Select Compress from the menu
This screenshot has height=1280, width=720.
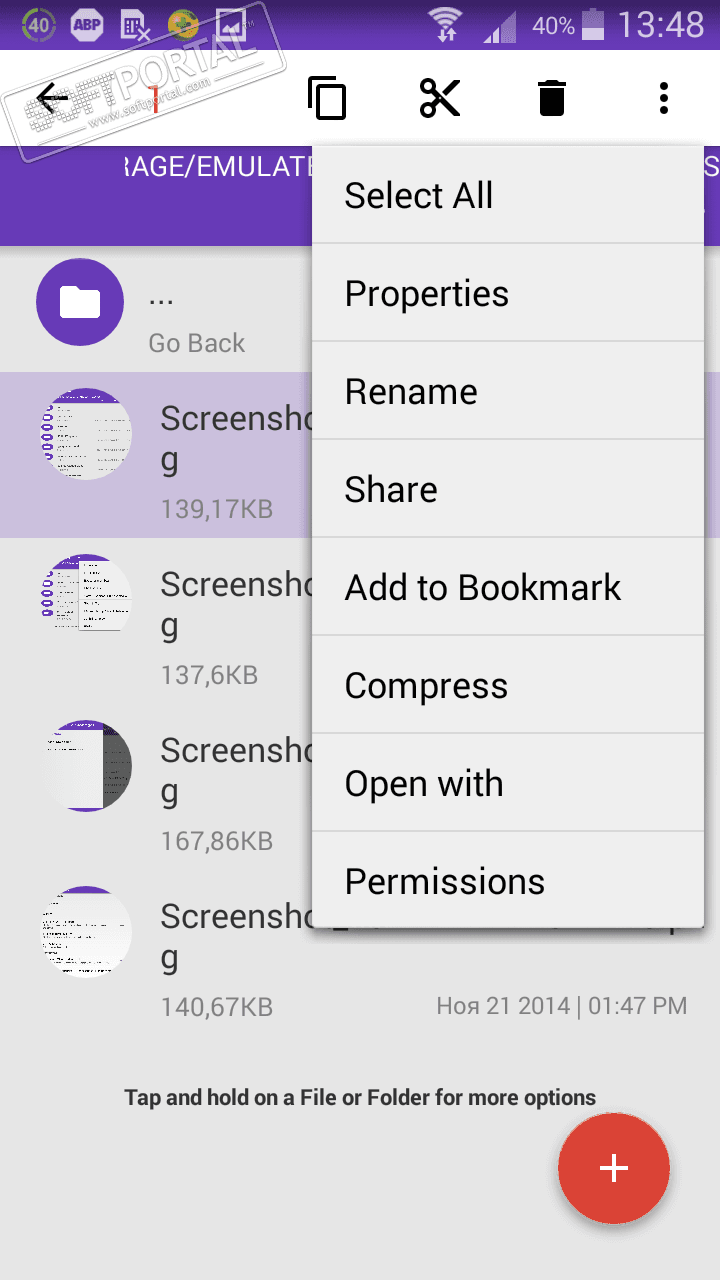(508, 686)
